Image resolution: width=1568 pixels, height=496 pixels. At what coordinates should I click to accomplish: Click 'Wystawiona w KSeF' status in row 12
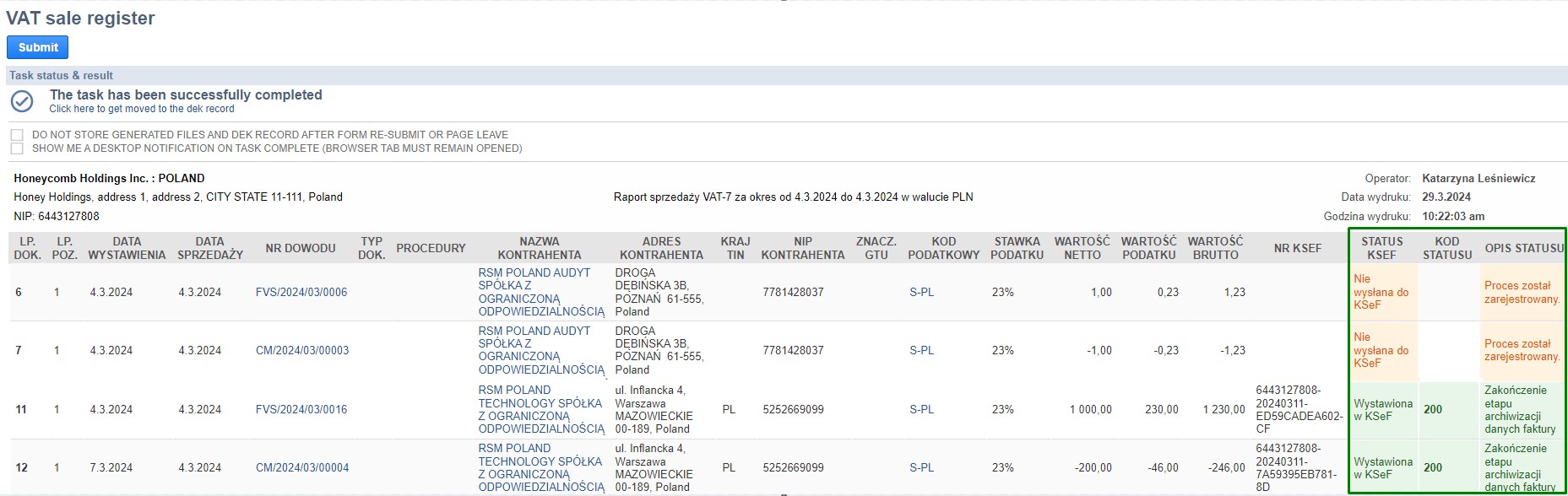click(x=1382, y=468)
